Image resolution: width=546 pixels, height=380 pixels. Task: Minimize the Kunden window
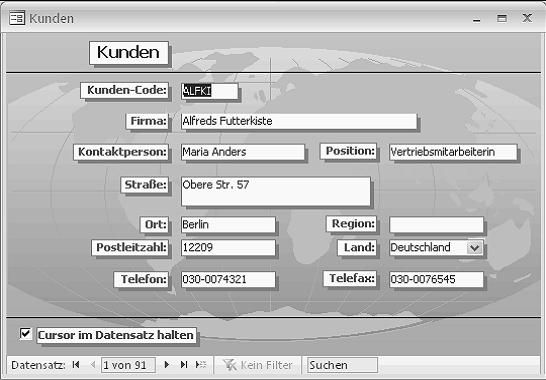tap(477, 19)
